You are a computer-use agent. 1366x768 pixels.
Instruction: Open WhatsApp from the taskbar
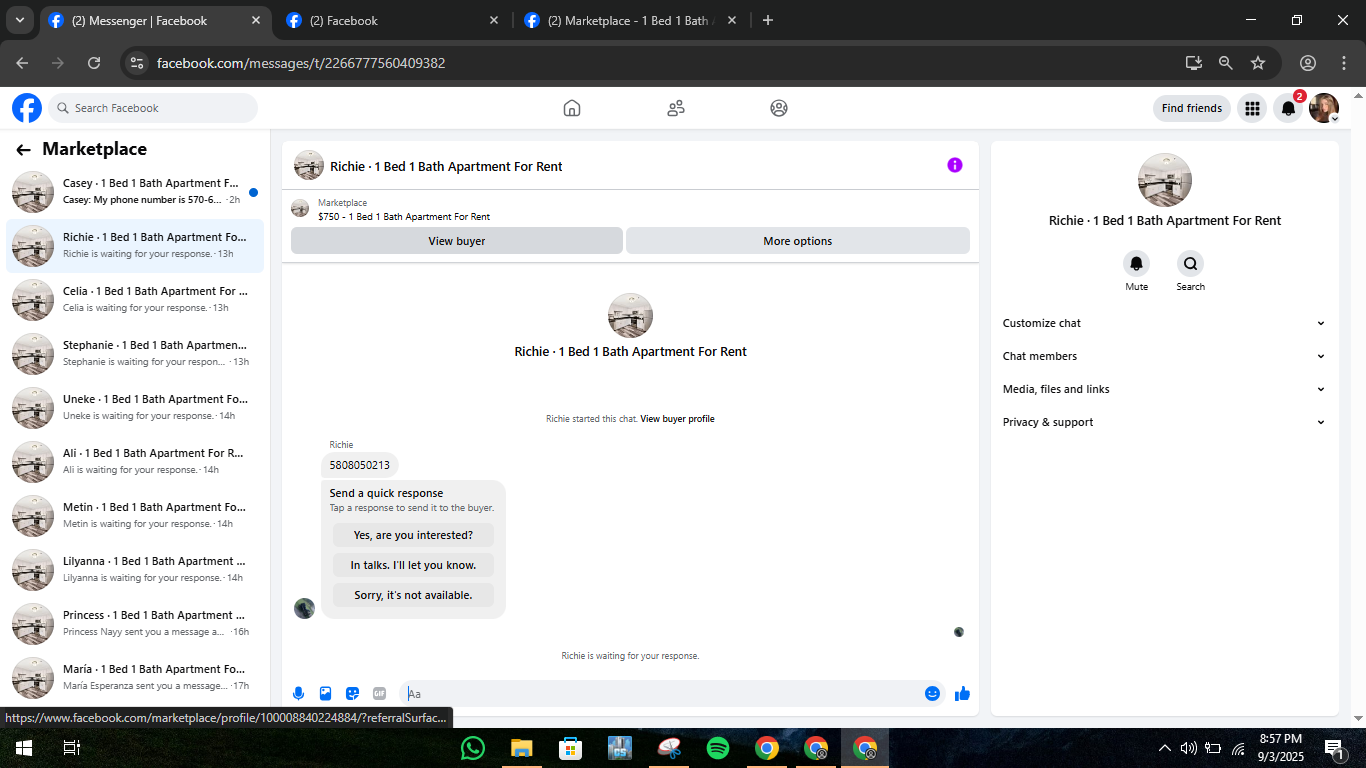pos(473,748)
